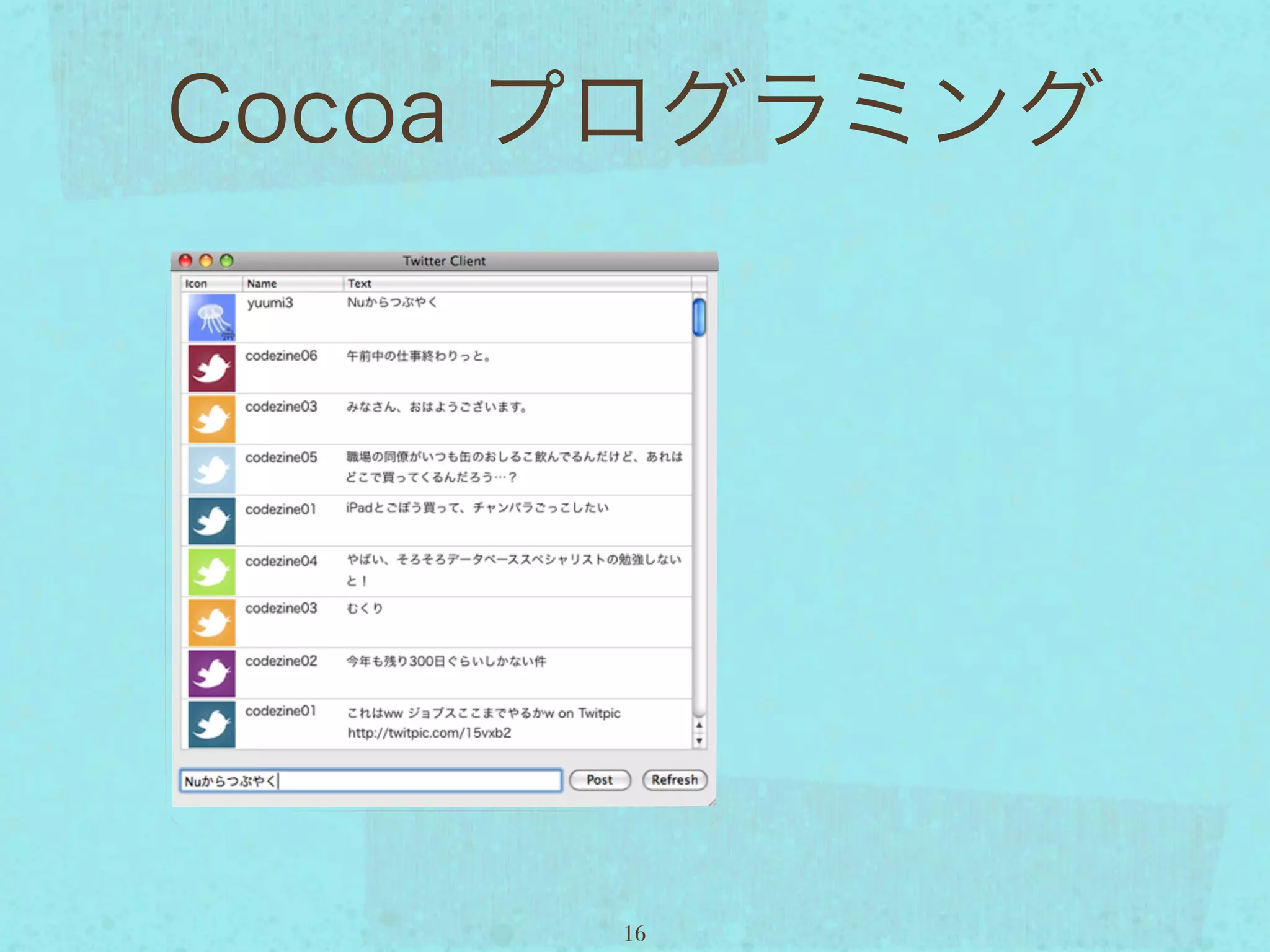Click codezine06's dark red bird icon
1270x952 pixels.
(x=211, y=368)
